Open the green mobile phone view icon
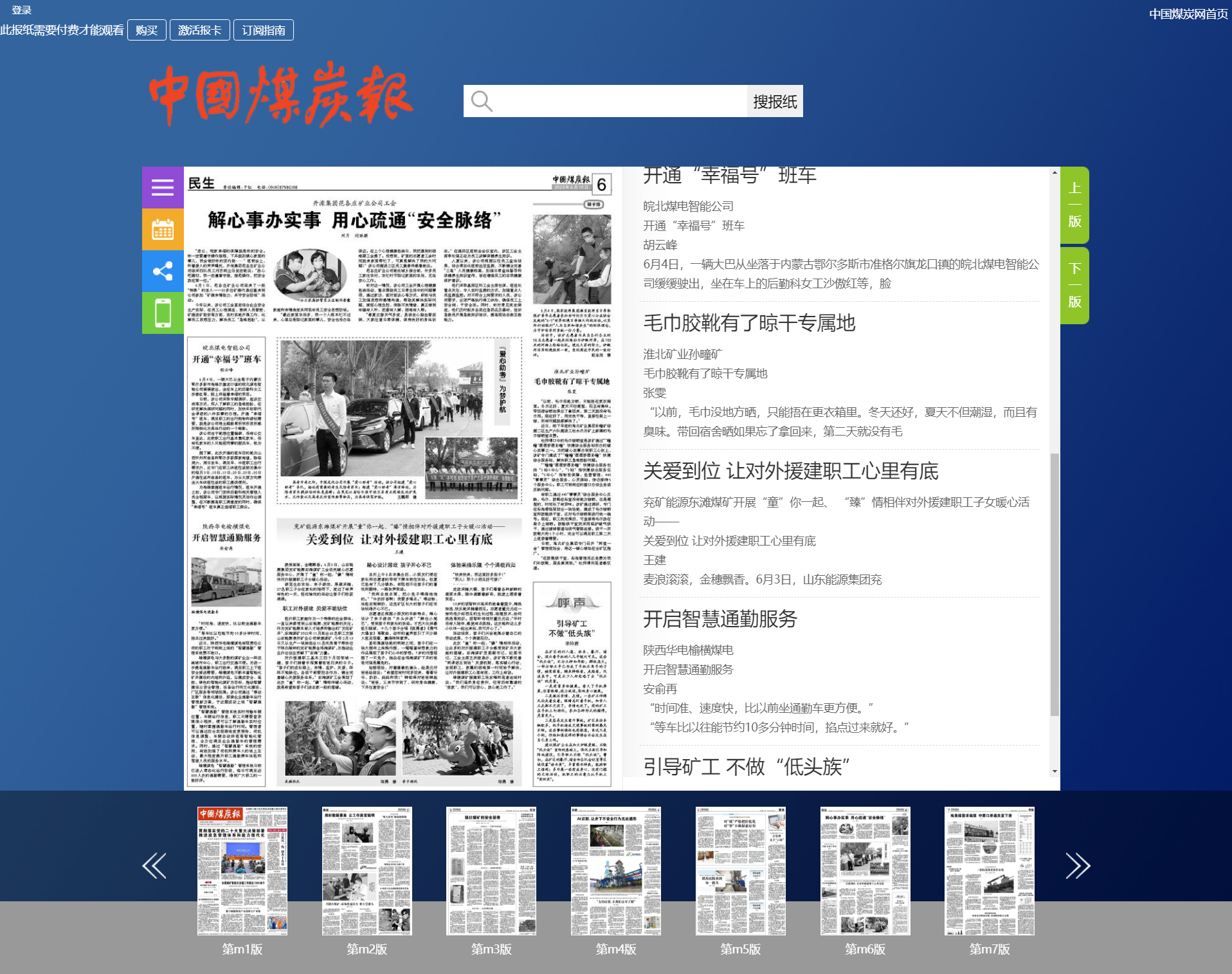The image size is (1232, 974). click(x=163, y=313)
